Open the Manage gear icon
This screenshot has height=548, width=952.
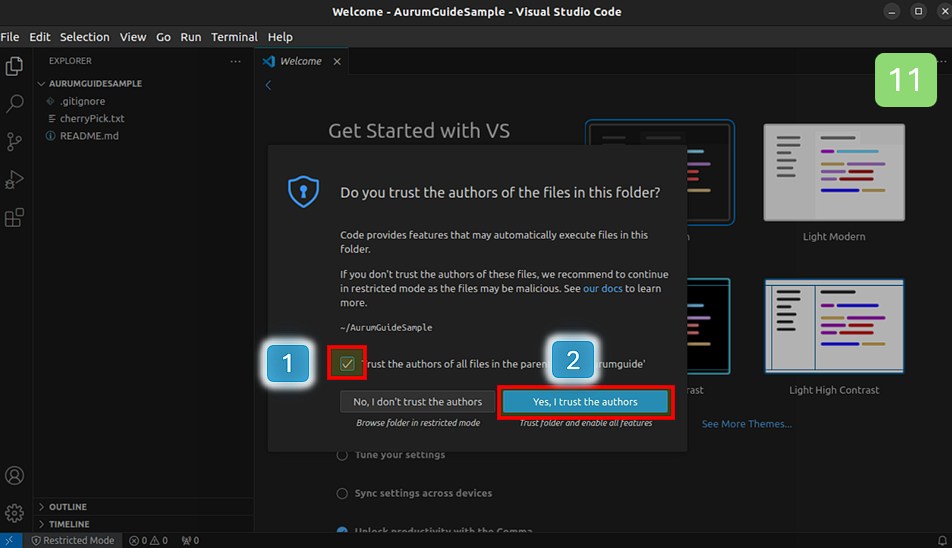15,513
